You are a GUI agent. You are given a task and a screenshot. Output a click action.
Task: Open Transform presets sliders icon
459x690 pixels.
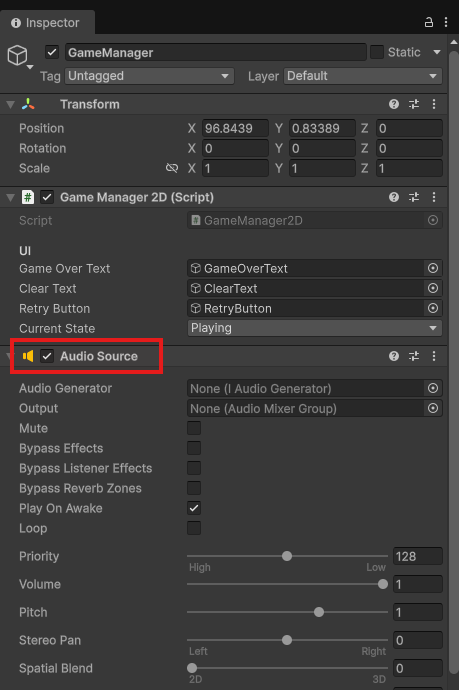(x=414, y=104)
